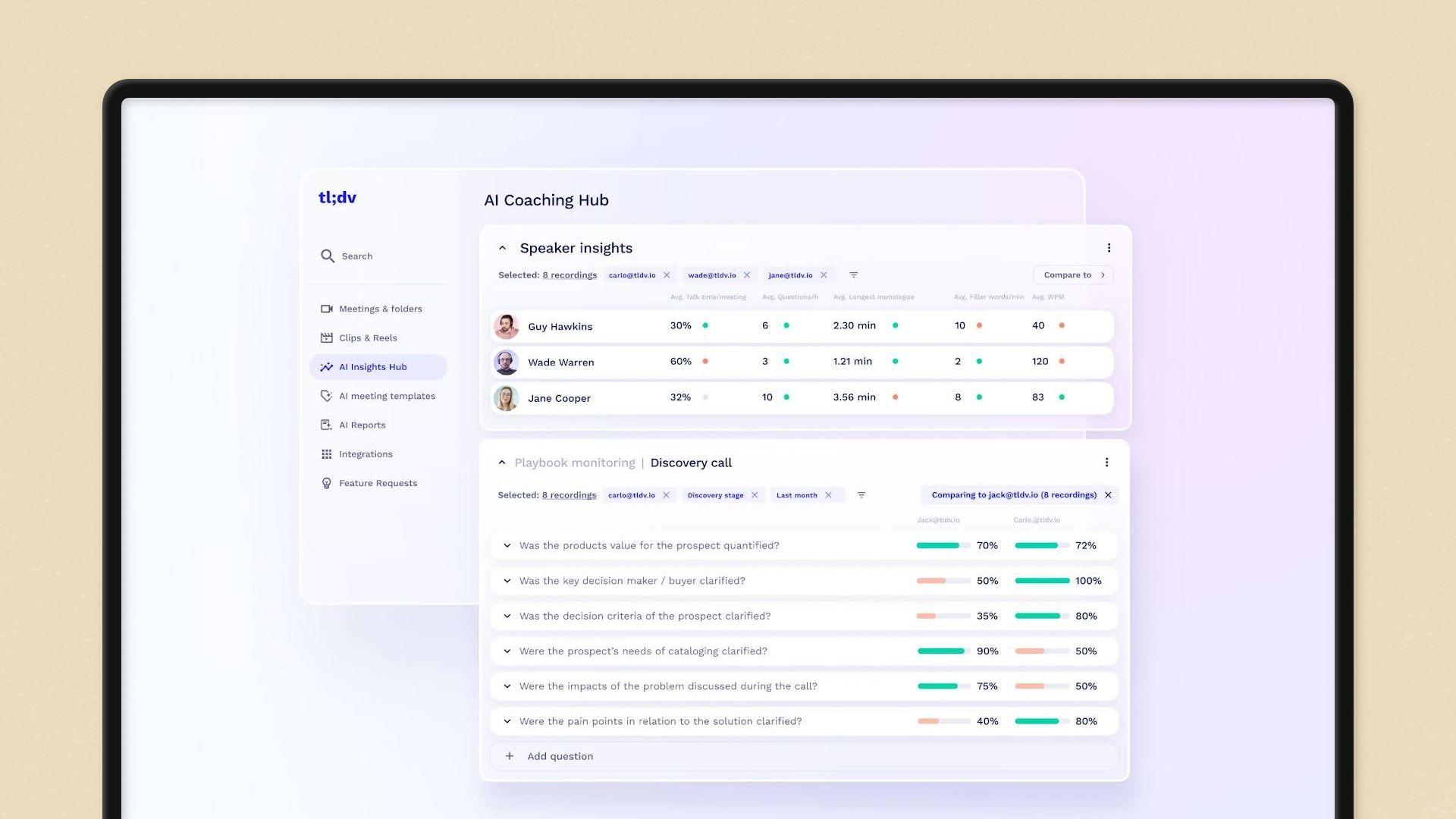Click the AI Insights Hub sidebar icon
The height and width of the screenshot is (819, 1456).
[326, 366]
